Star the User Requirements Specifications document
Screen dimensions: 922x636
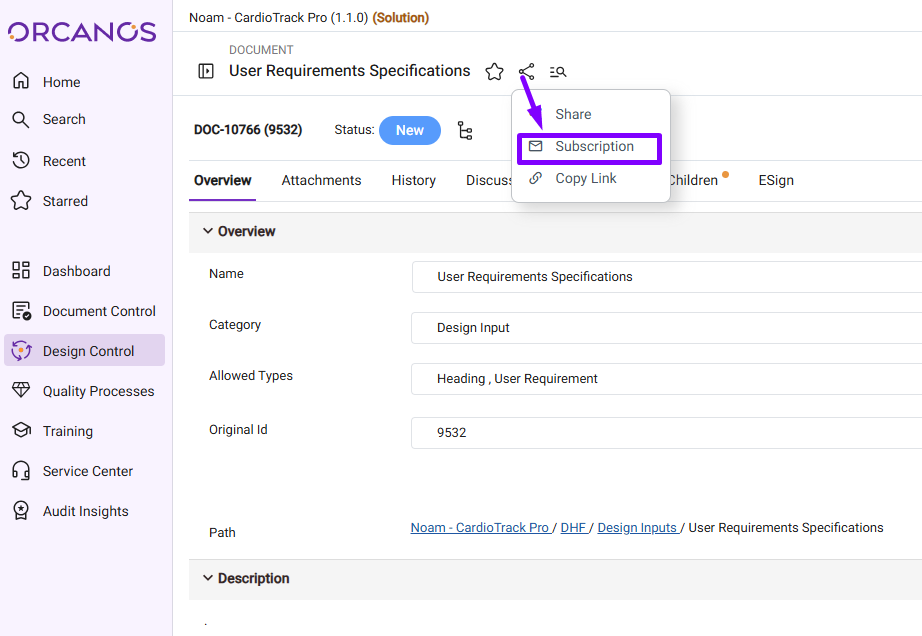(494, 72)
